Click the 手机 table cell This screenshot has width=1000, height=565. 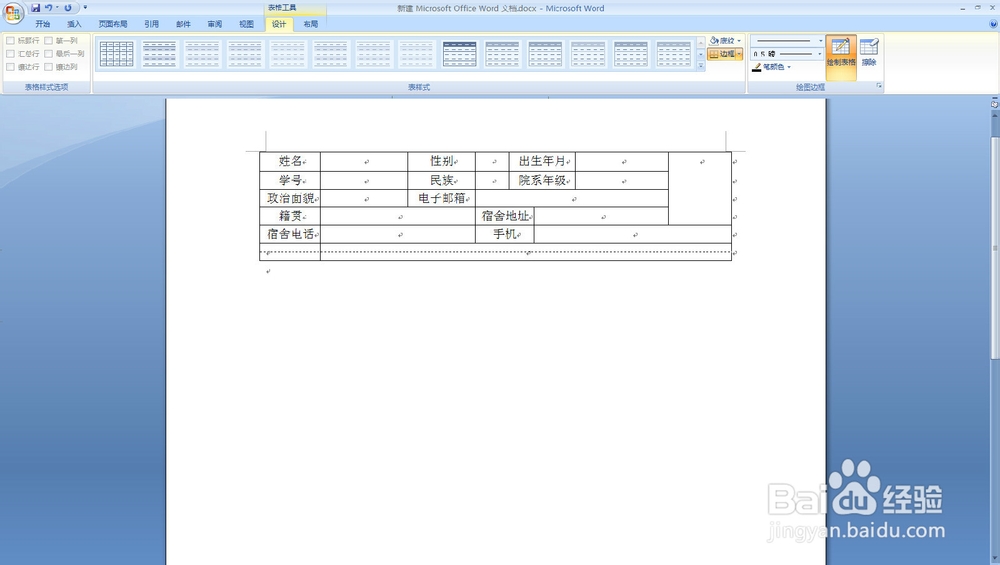504,234
